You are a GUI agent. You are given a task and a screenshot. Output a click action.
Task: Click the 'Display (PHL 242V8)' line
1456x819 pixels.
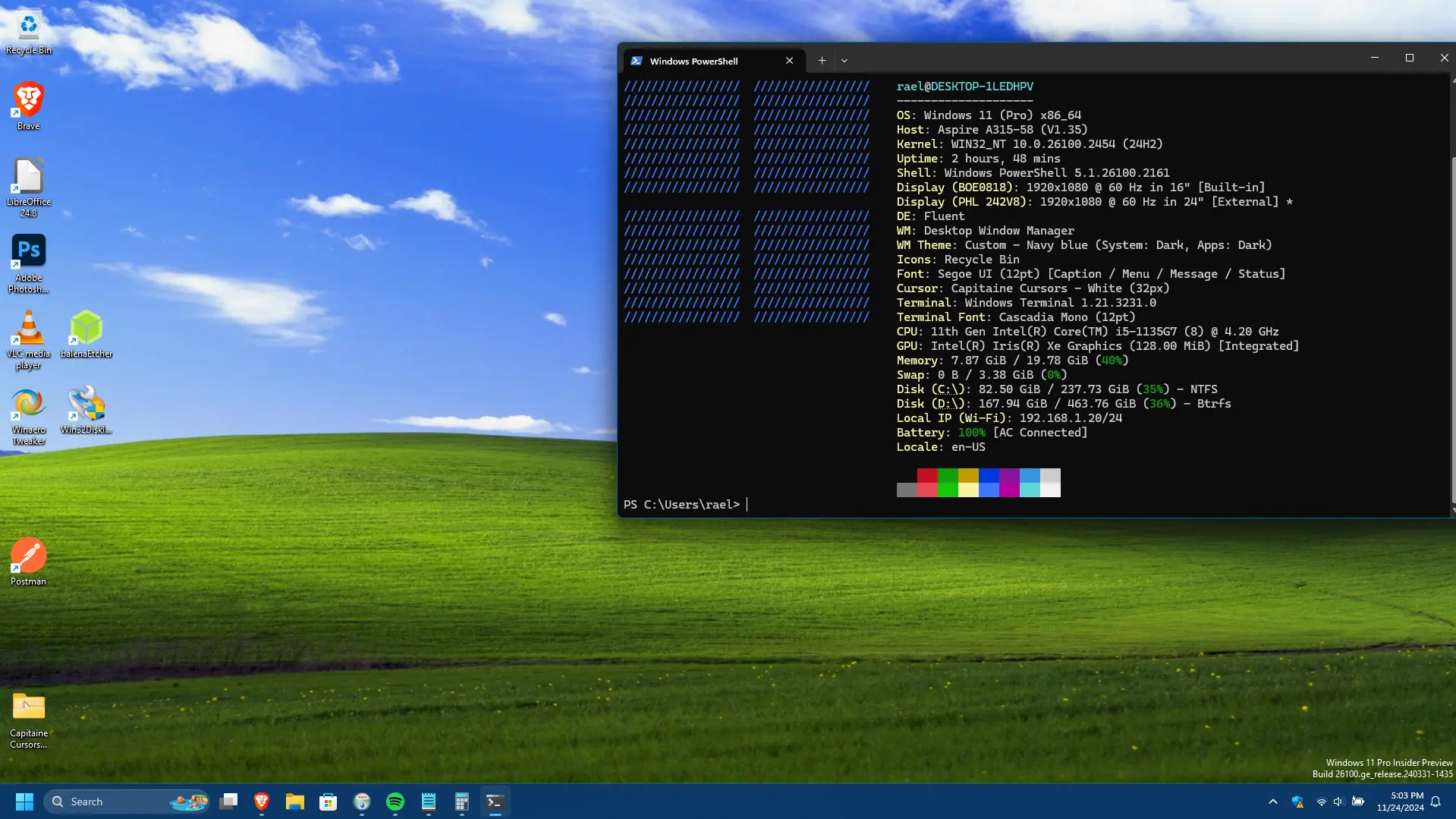click(1095, 202)
